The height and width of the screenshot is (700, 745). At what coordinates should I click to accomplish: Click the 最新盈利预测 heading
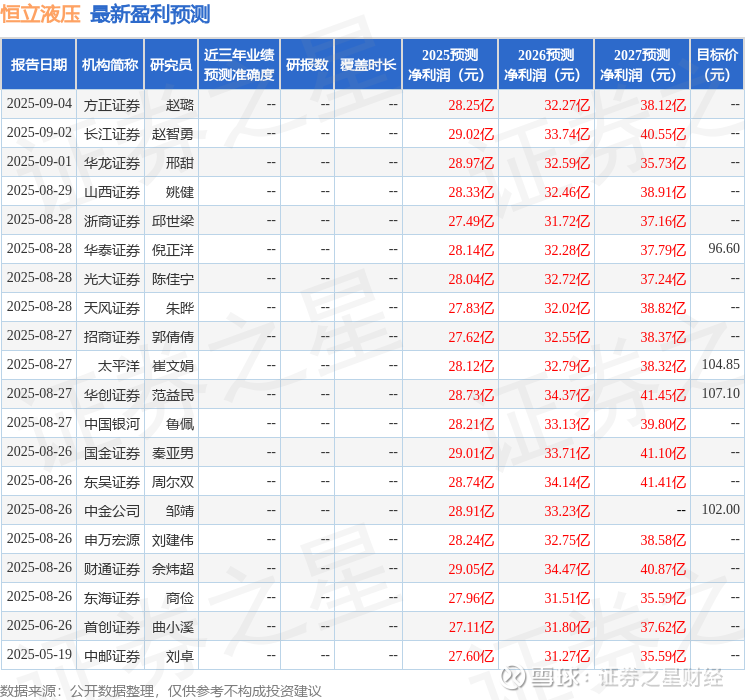point(150,14)
